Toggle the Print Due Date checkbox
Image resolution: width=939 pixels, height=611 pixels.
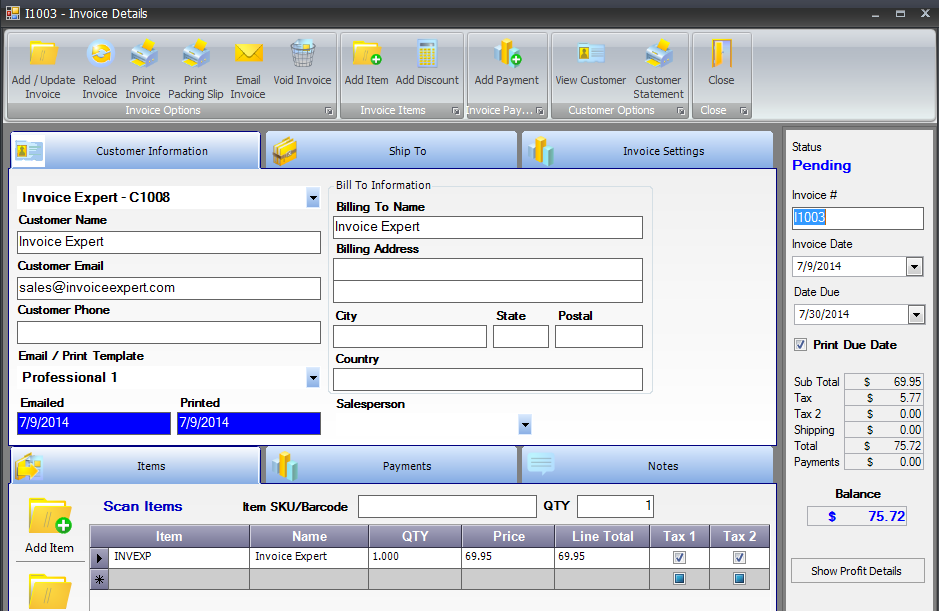tap(800, 344)
